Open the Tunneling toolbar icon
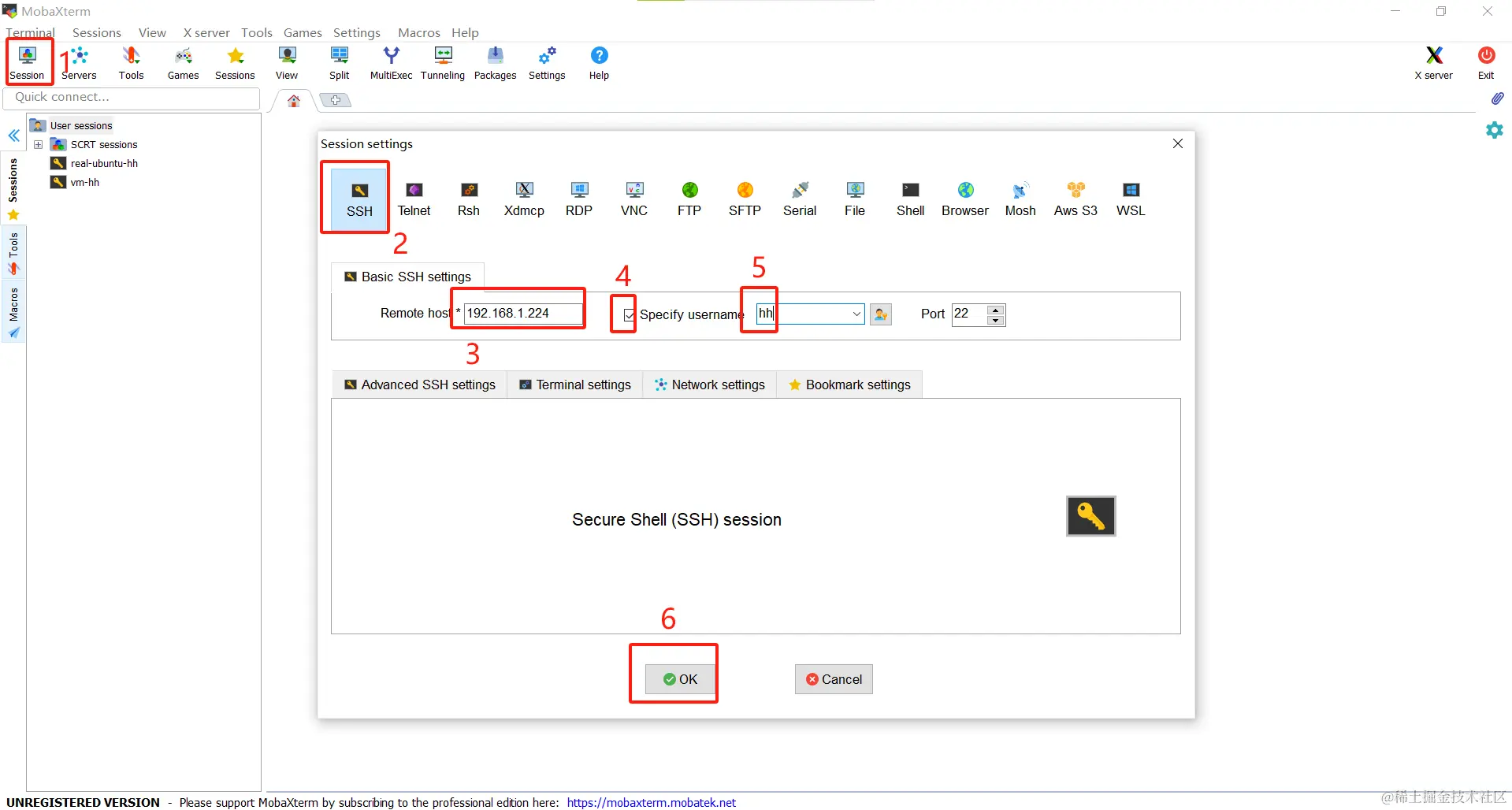 pos(443,63)
